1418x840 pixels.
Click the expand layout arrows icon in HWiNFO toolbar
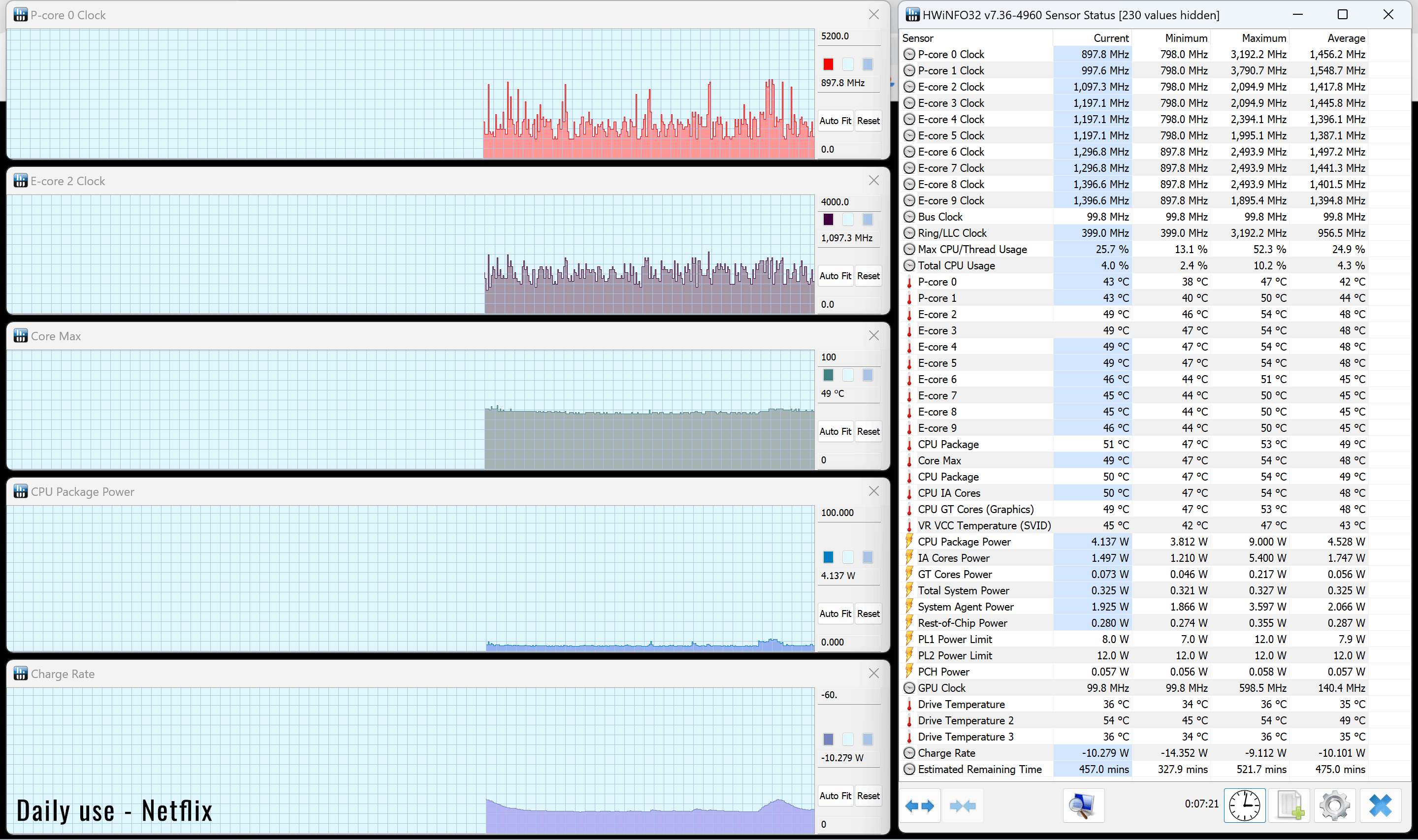(920, 806)
